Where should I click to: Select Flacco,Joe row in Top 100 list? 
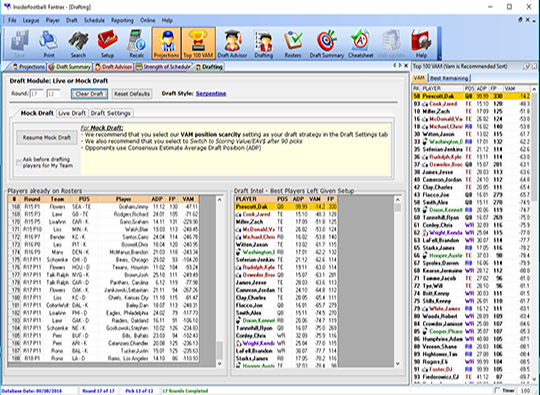471,195
